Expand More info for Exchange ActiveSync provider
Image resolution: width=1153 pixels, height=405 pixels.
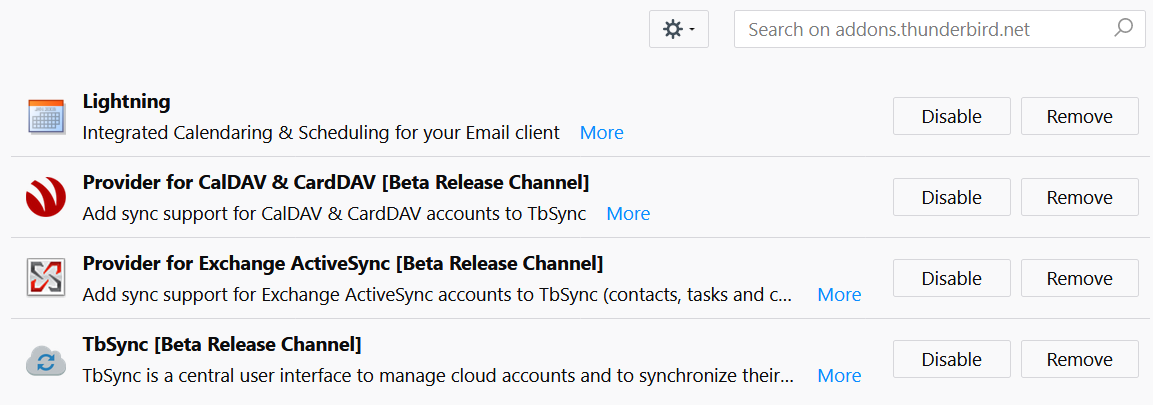[839, 294]
